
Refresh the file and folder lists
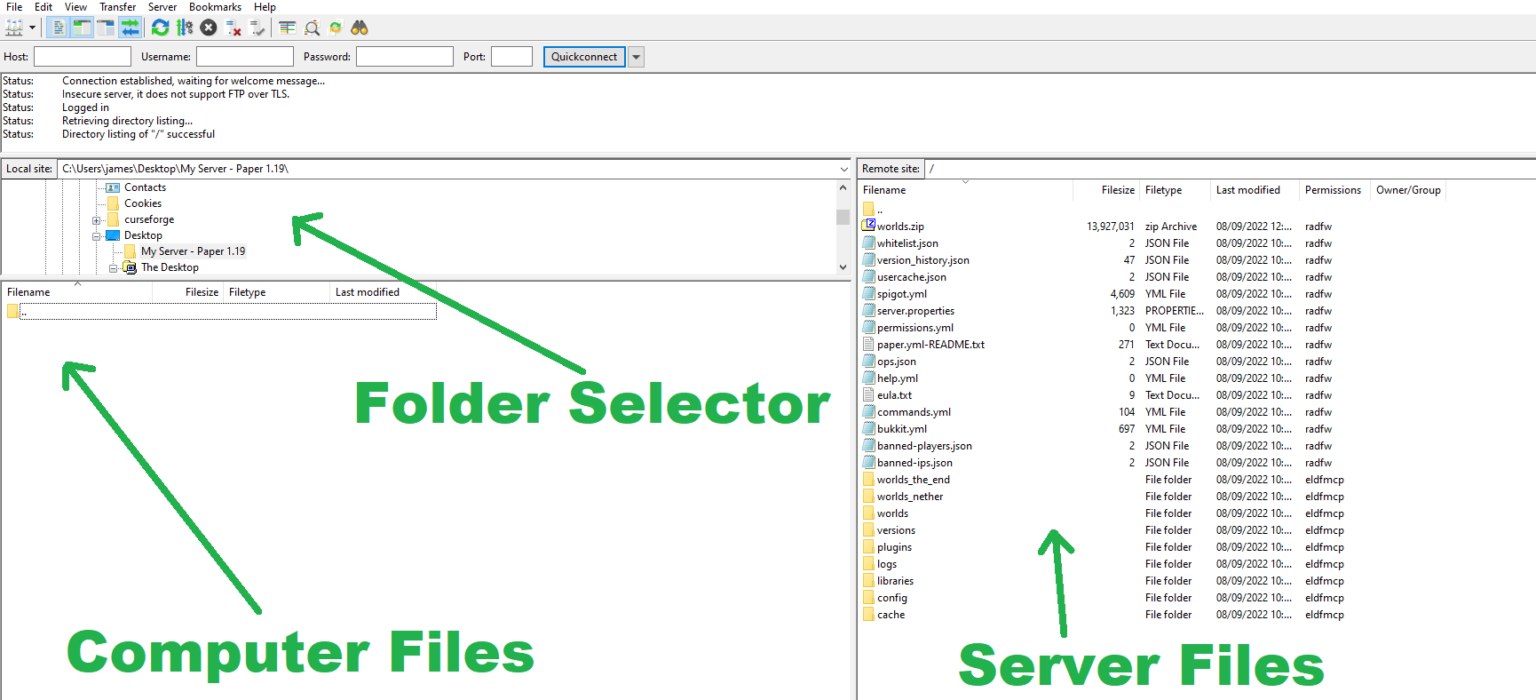click(159, 27)
